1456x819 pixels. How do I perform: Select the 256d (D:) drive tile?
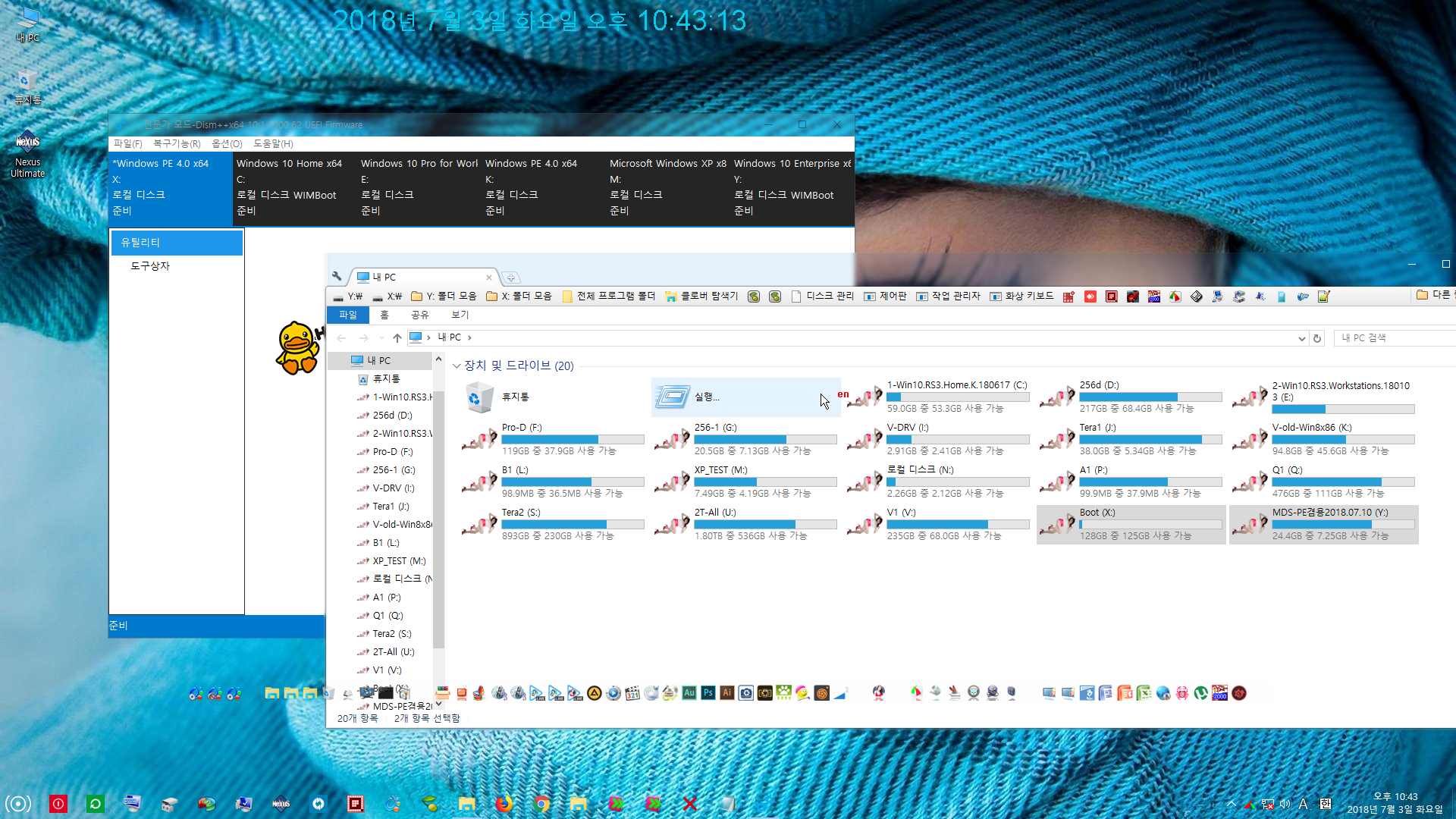coord(1131,397)
